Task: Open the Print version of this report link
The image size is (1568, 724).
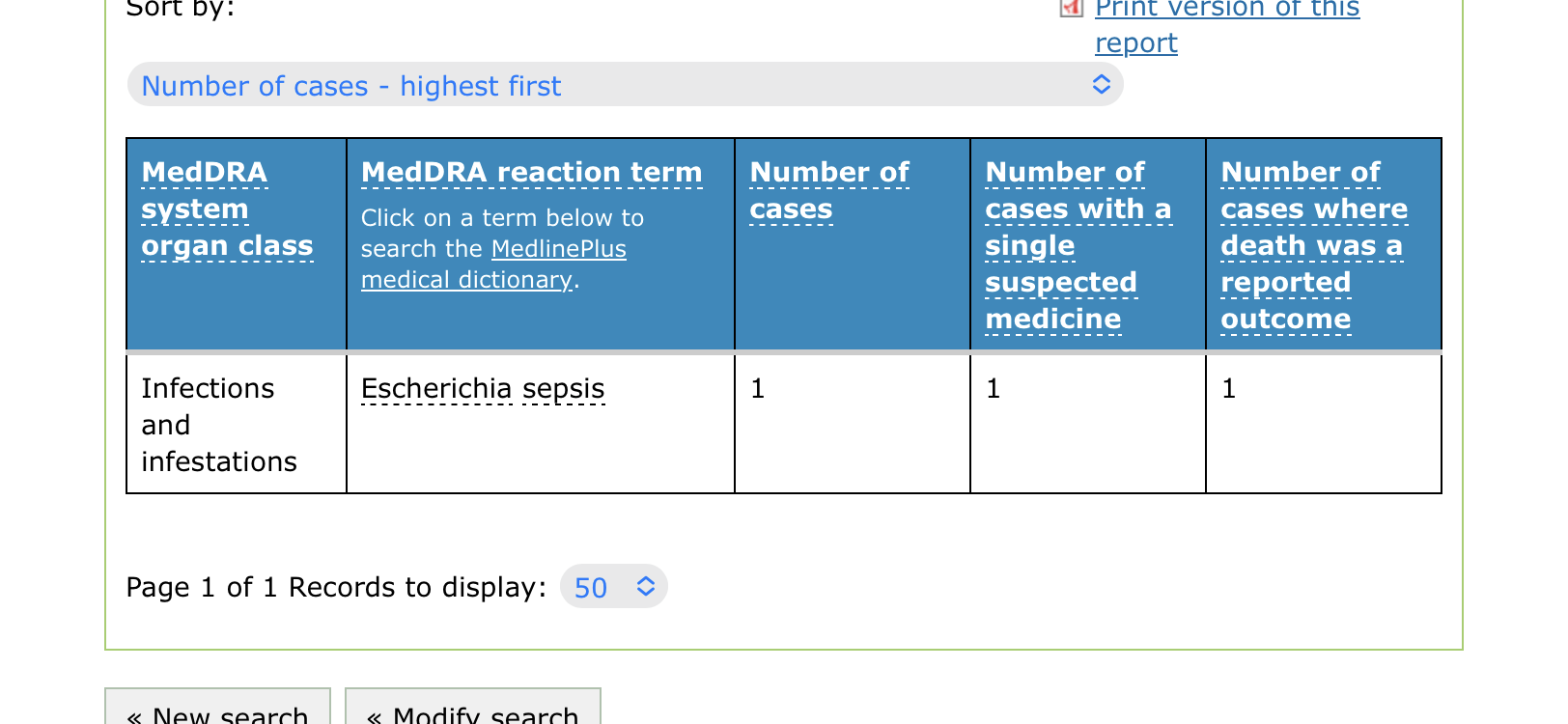Action: [x=1226, y=10]
